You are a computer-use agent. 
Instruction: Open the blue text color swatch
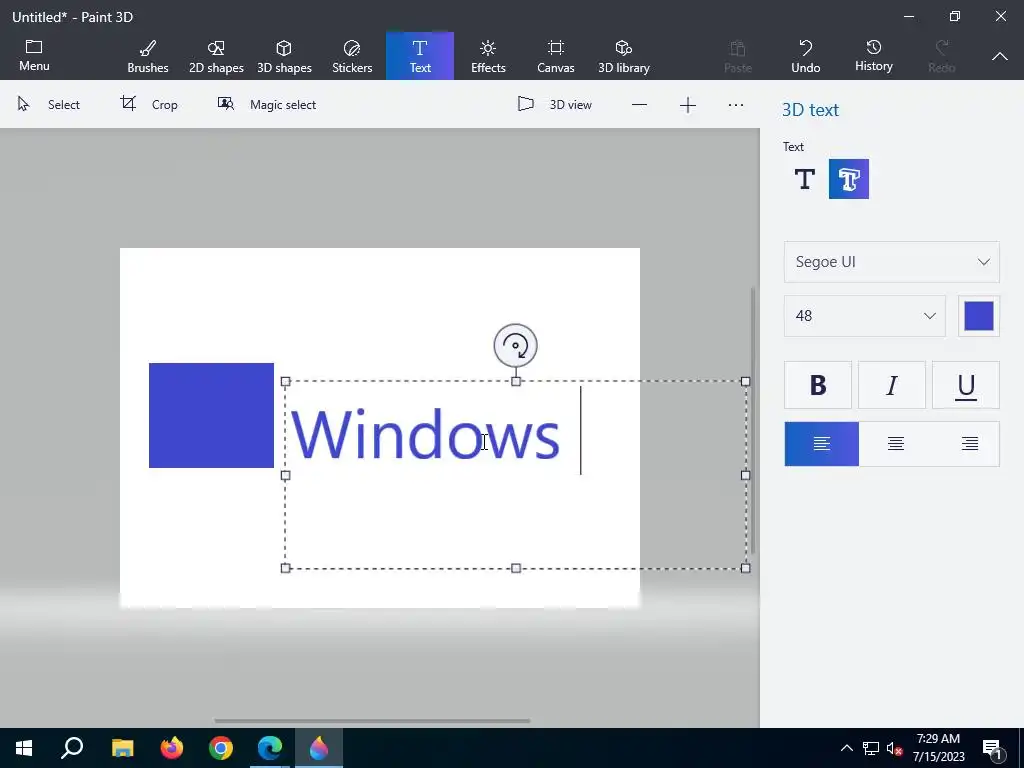(x=978, y=316)
